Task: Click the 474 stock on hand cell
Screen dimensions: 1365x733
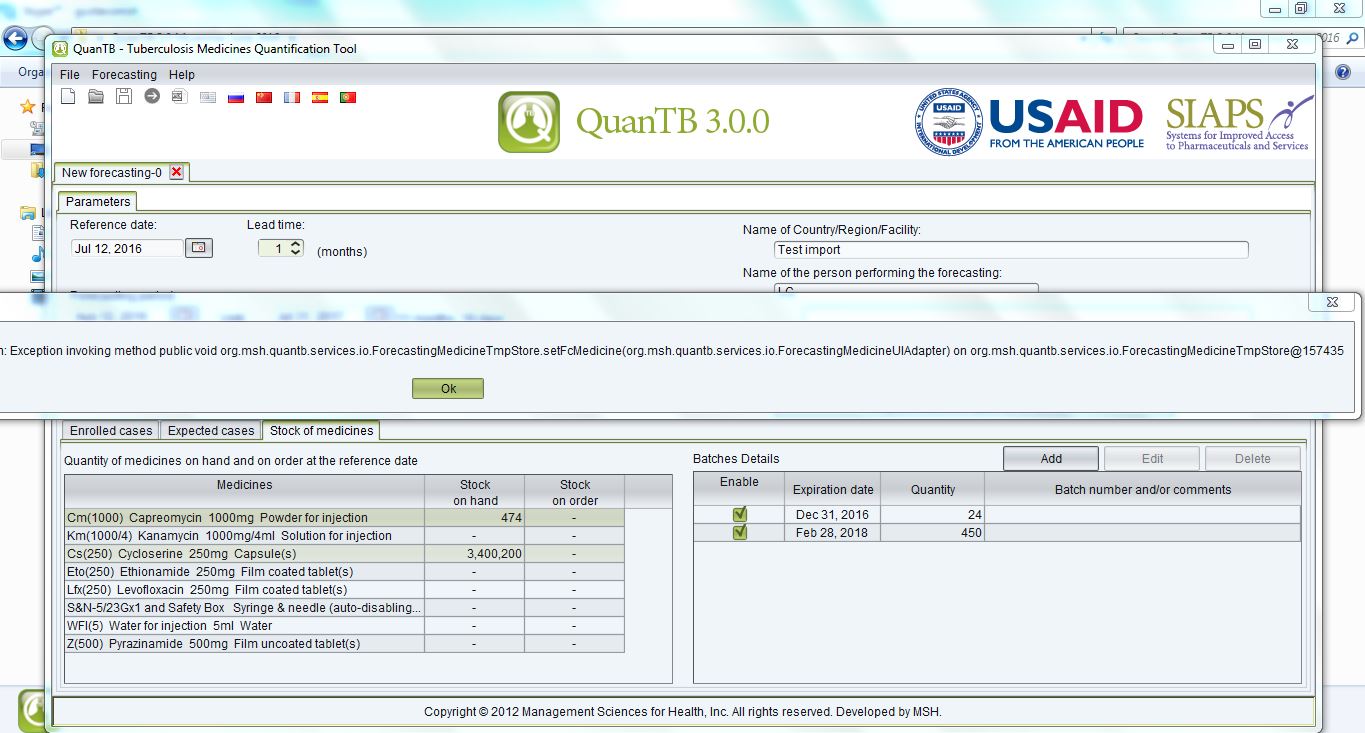Action: (x=475, y=518)
